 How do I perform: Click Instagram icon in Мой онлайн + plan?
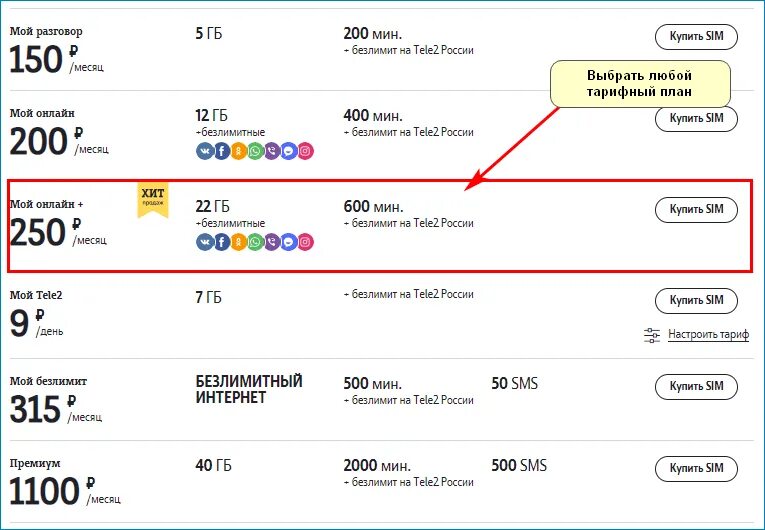305,242
